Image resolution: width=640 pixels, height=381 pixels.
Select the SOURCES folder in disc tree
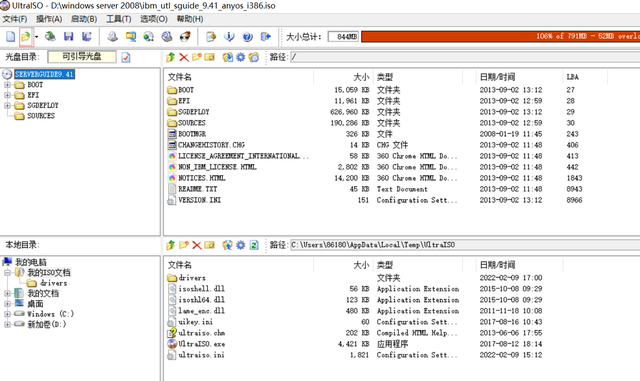pos(41,116)
